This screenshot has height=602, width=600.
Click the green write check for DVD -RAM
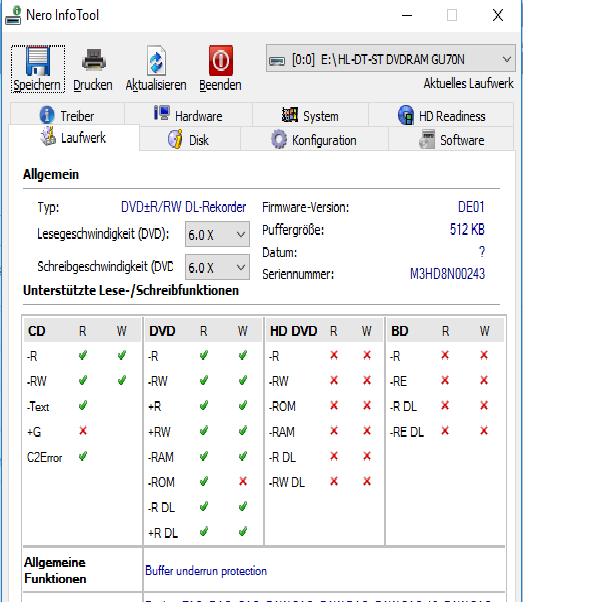pyautogui.click(x=243, y=456)
